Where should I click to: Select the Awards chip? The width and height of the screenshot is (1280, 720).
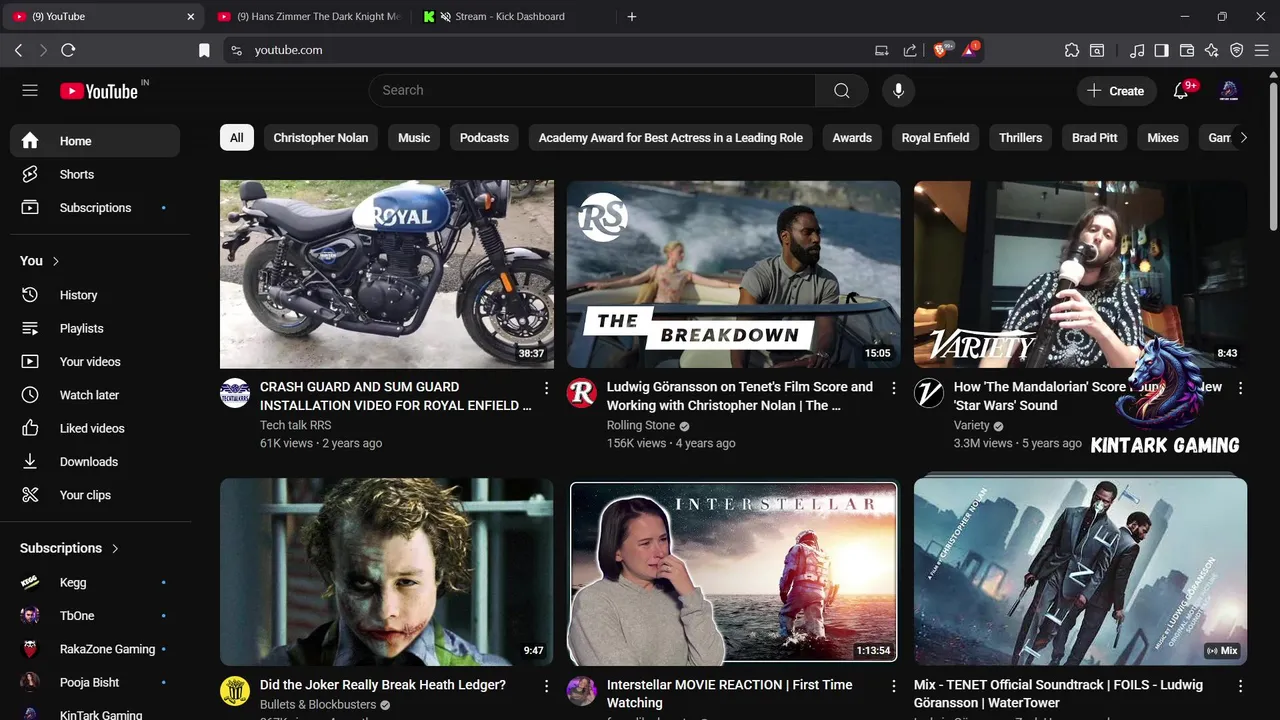[x=852, y=138]
